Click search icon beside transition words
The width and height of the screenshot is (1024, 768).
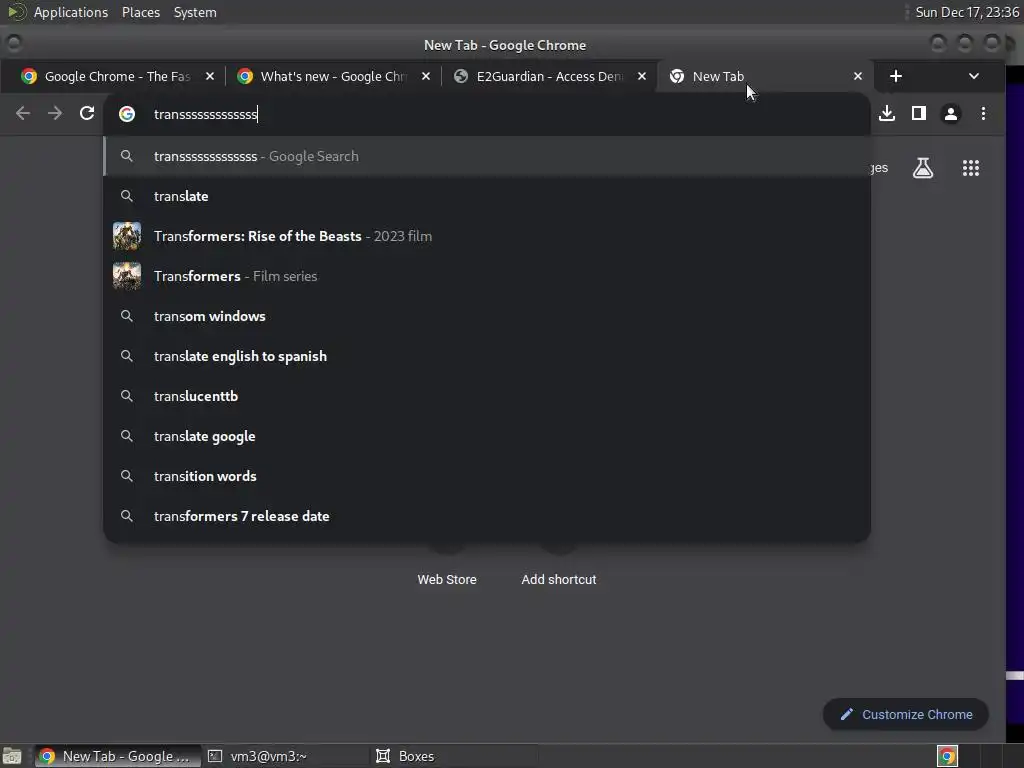click(127, 476)
